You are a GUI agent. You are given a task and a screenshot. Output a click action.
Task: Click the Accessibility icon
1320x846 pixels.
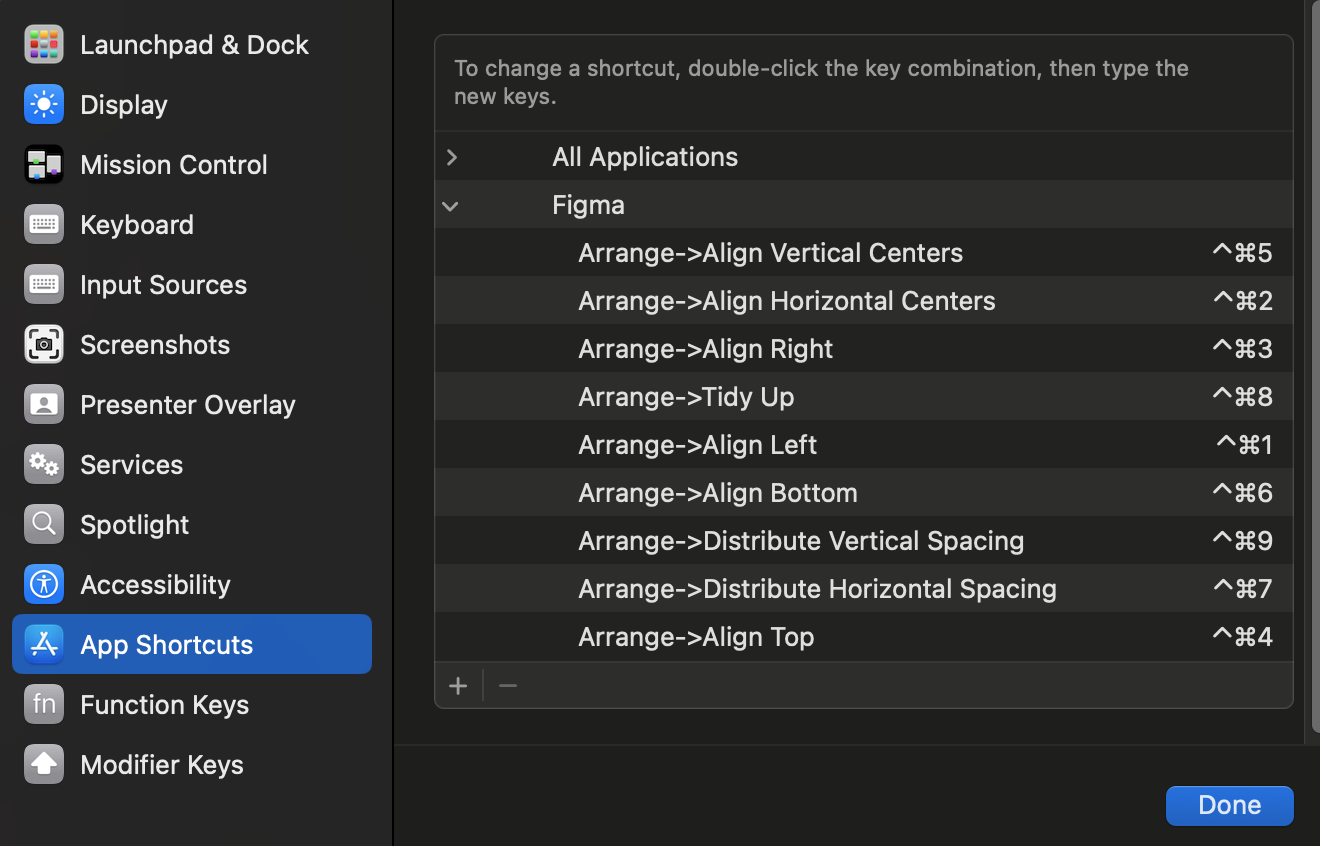click(x=44, y=585)
